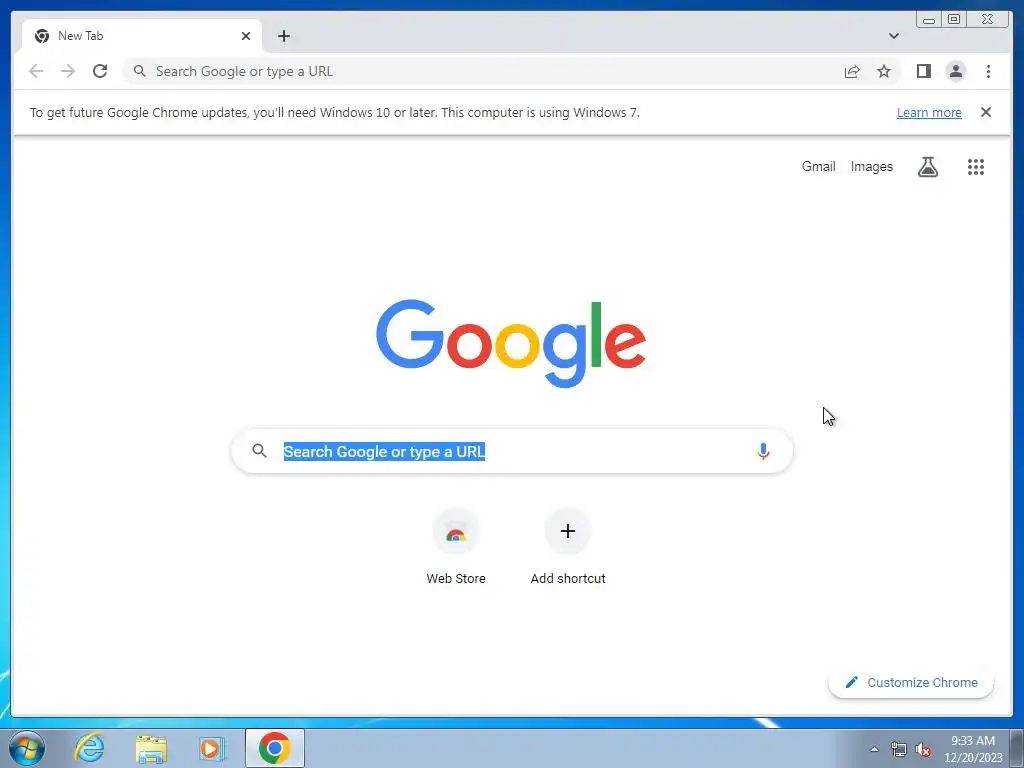
Task: Open the profile avatar menu
Action: (x=955, y=71)
